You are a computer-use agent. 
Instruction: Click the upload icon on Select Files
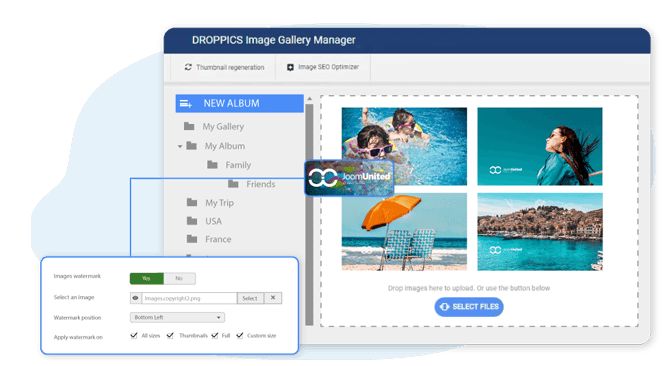445,307
